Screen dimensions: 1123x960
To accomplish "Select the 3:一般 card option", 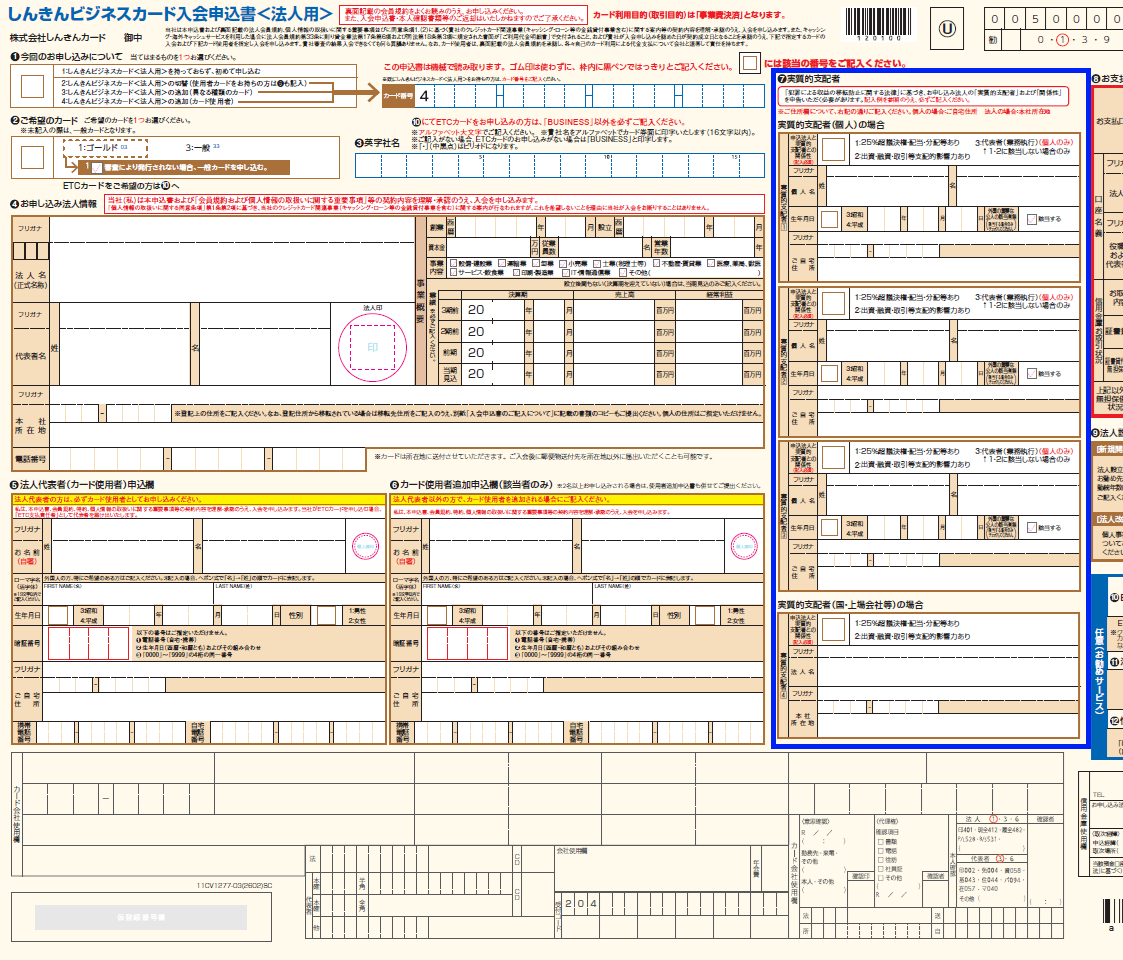I will click(198, 148).
